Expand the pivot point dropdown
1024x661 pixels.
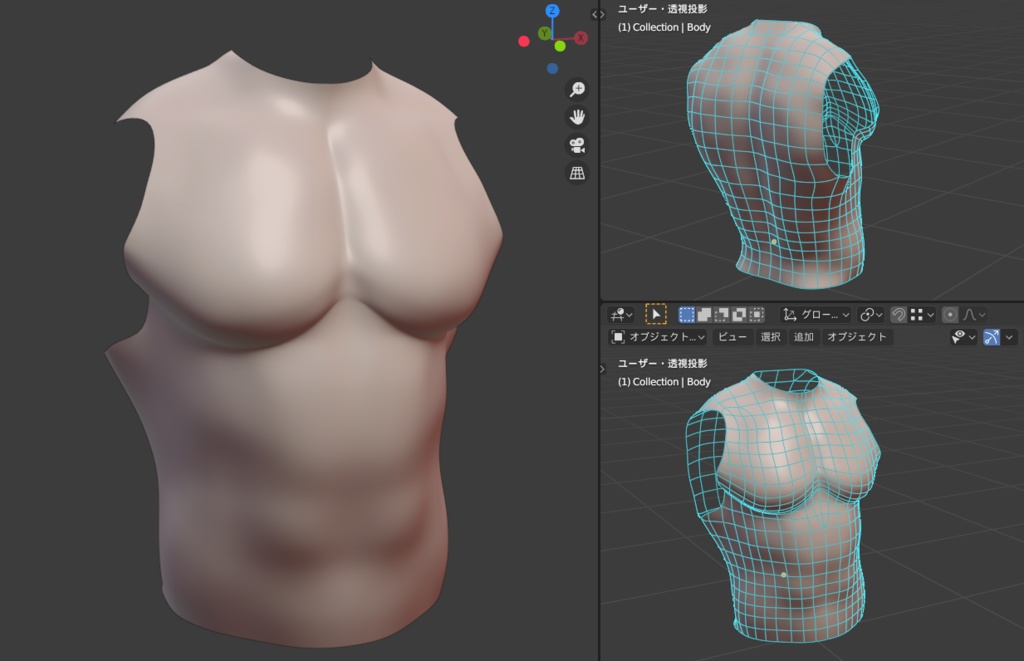(871, 314)
